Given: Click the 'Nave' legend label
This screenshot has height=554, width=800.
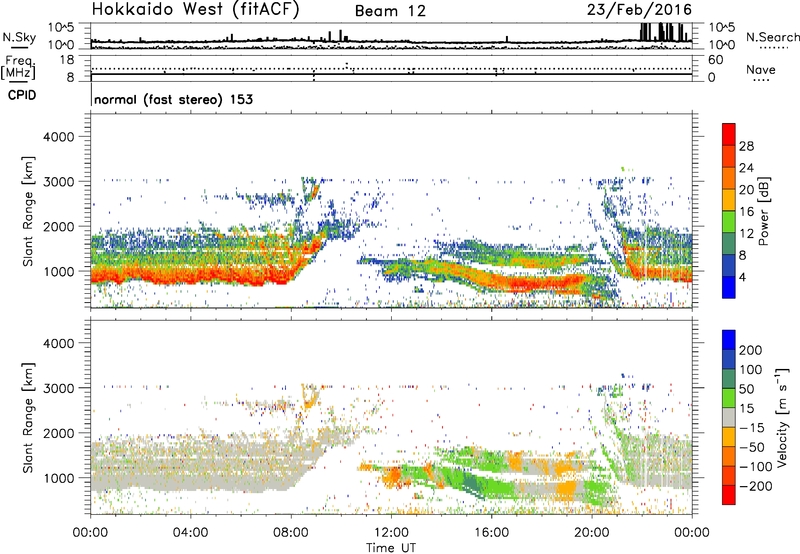Looking at the screenshot, I should [x=761, y=70].
